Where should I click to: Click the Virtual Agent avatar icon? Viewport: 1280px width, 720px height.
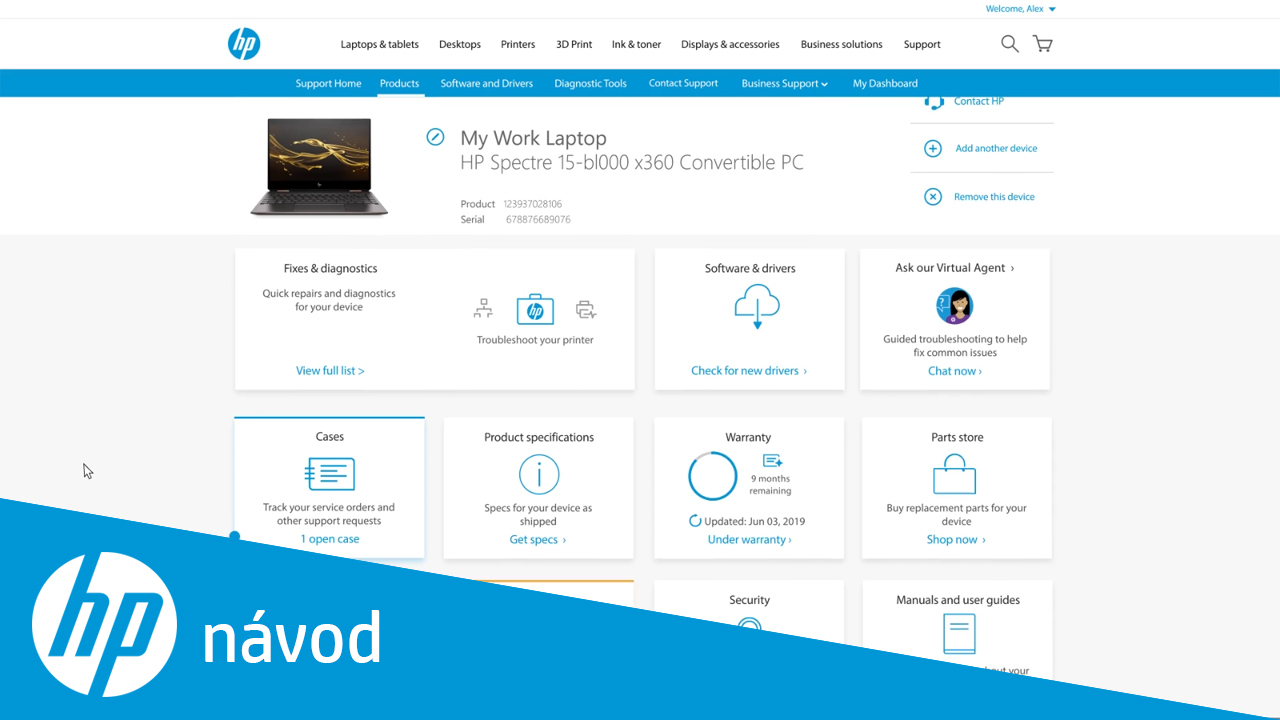pos(954,306)
